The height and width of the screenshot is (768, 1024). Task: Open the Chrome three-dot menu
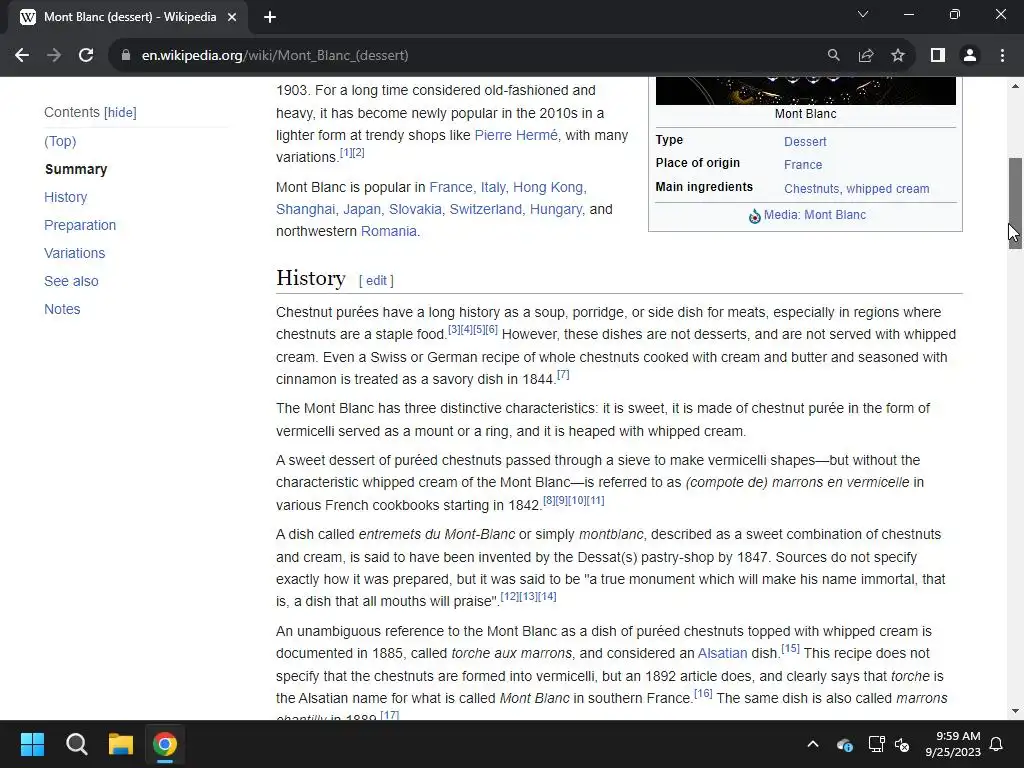(1002, 56)
